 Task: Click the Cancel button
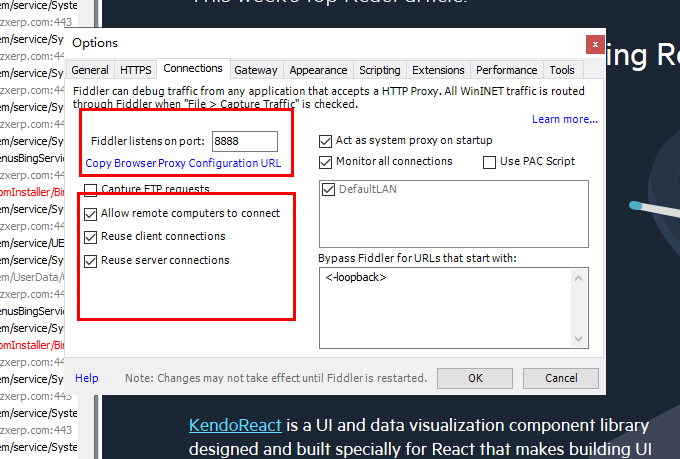[x=560, y=378]
